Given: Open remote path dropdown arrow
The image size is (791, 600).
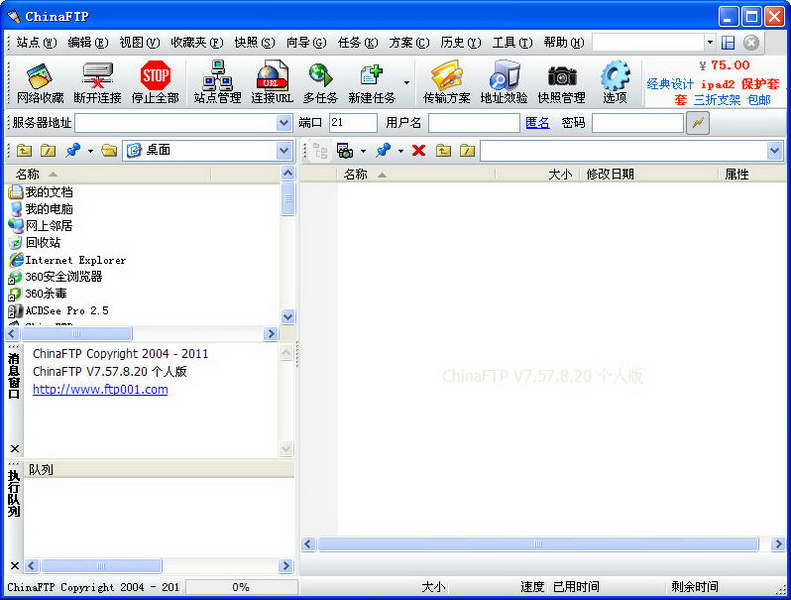Looking at the screenshot, I should pos(774,150).
